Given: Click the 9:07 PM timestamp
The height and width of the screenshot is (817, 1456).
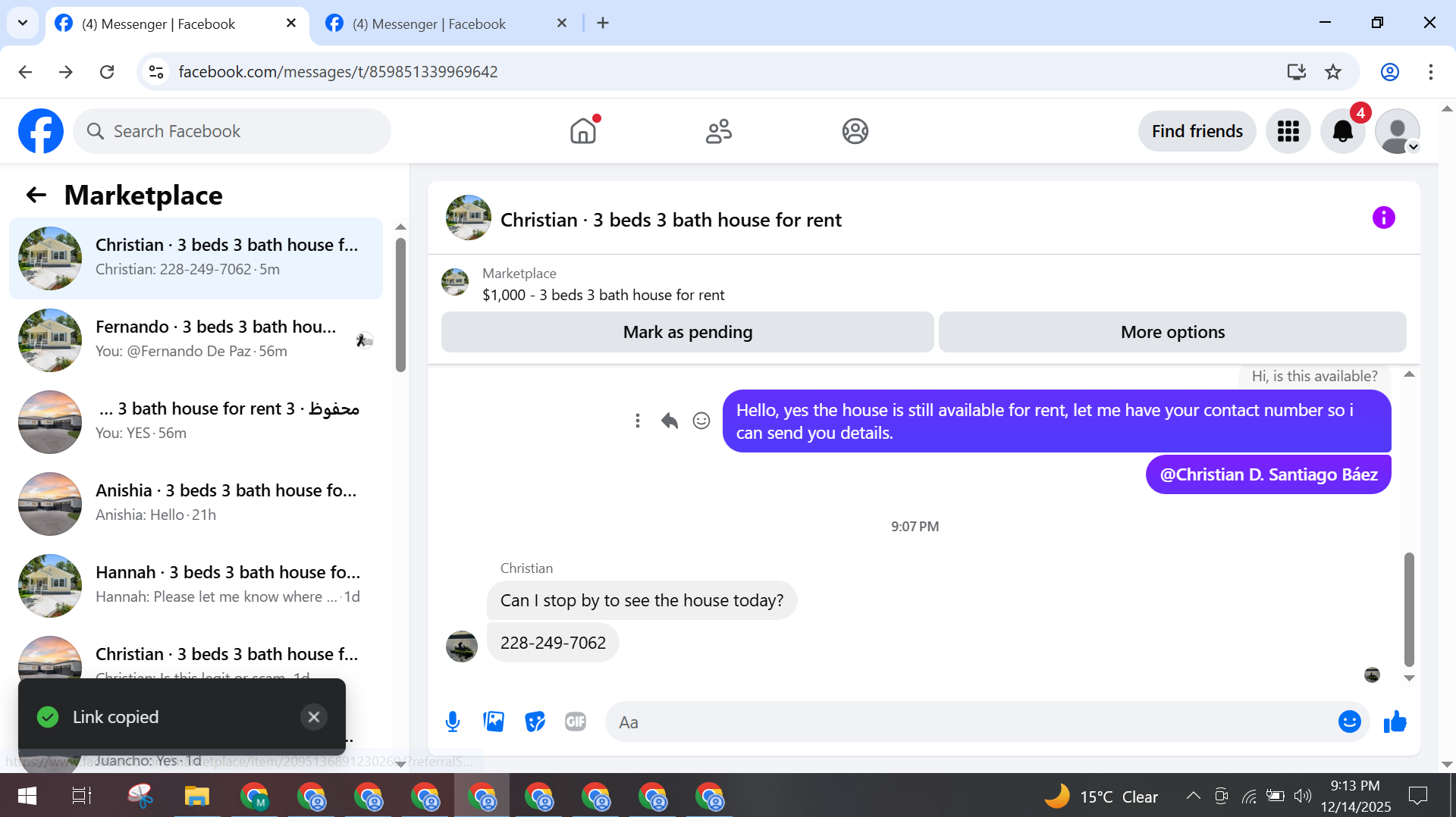Looking at the screenshot, I should coord(915,526).
